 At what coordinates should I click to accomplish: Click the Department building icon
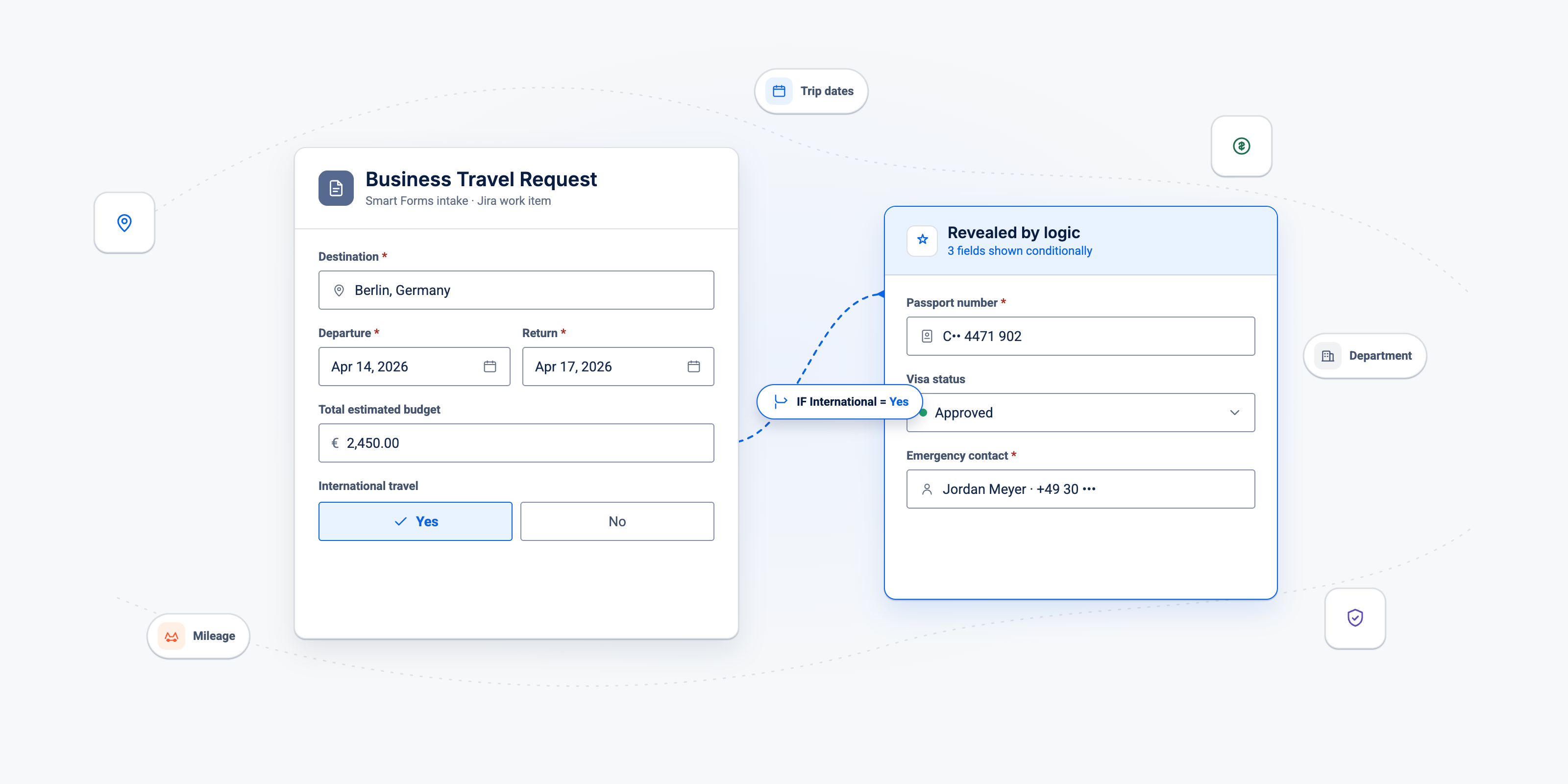point(1327,356)
